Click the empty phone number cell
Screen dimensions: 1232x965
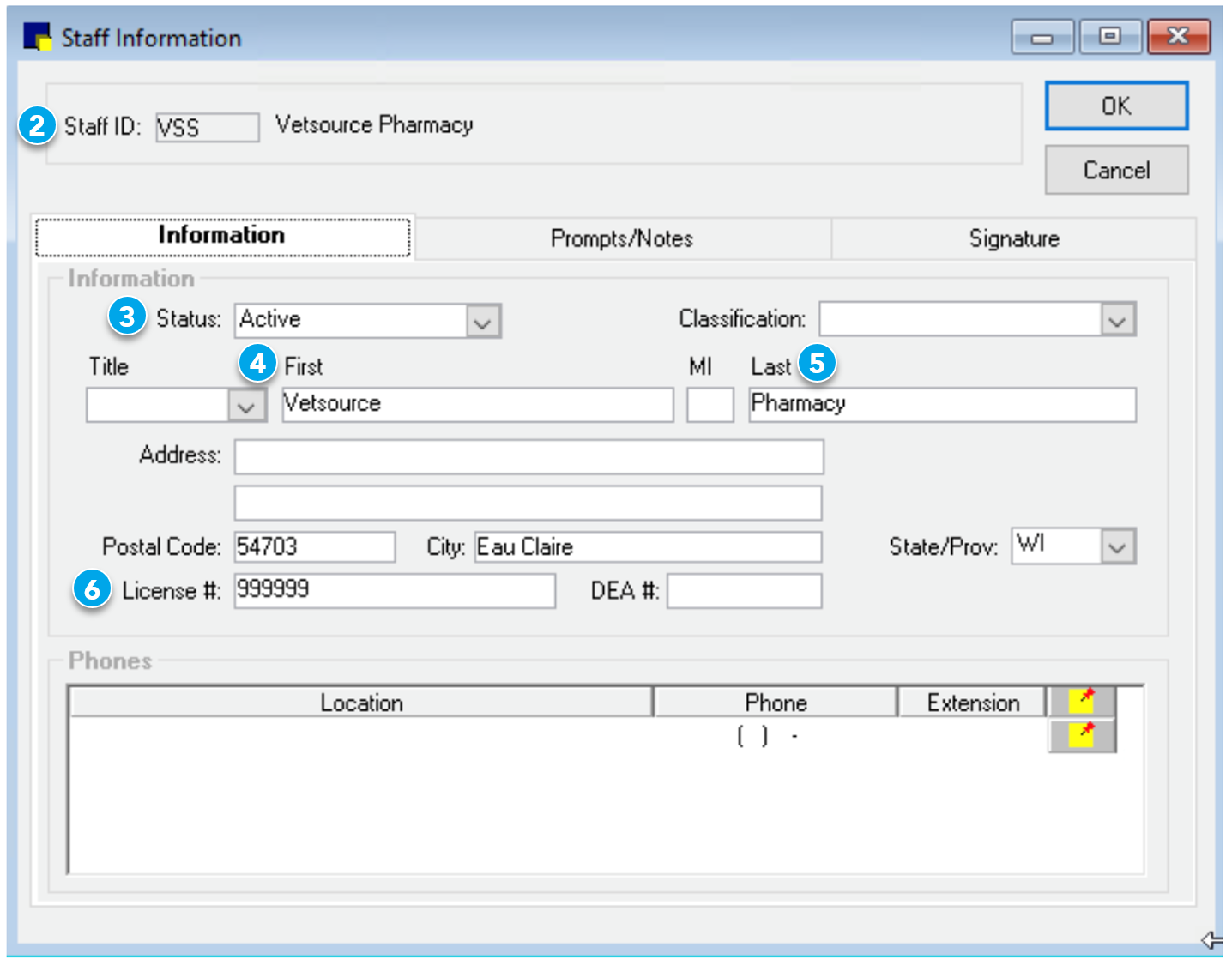point(776,736)
